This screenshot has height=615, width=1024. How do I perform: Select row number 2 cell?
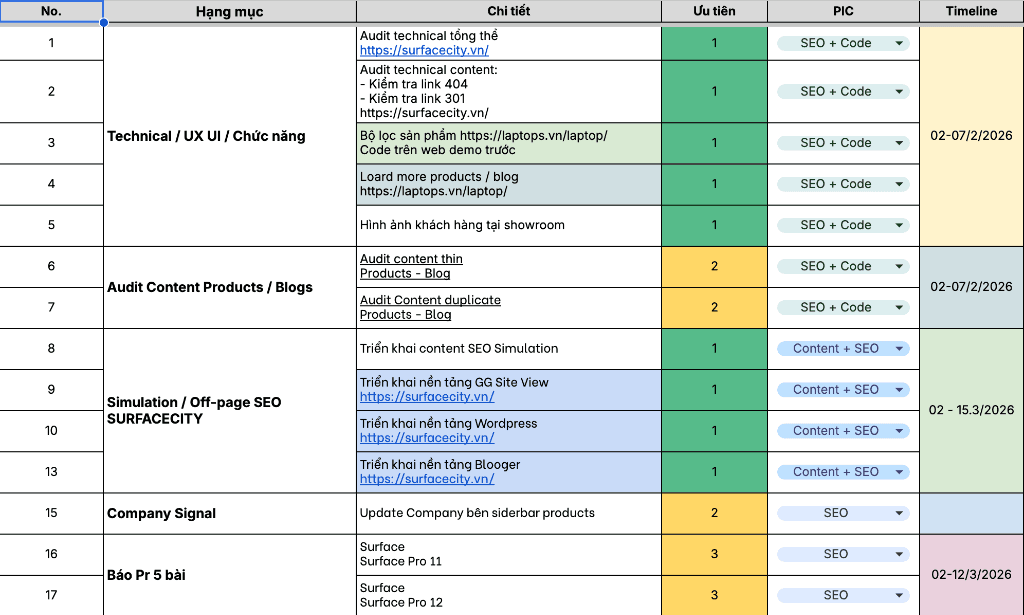(x=52, y=91)
